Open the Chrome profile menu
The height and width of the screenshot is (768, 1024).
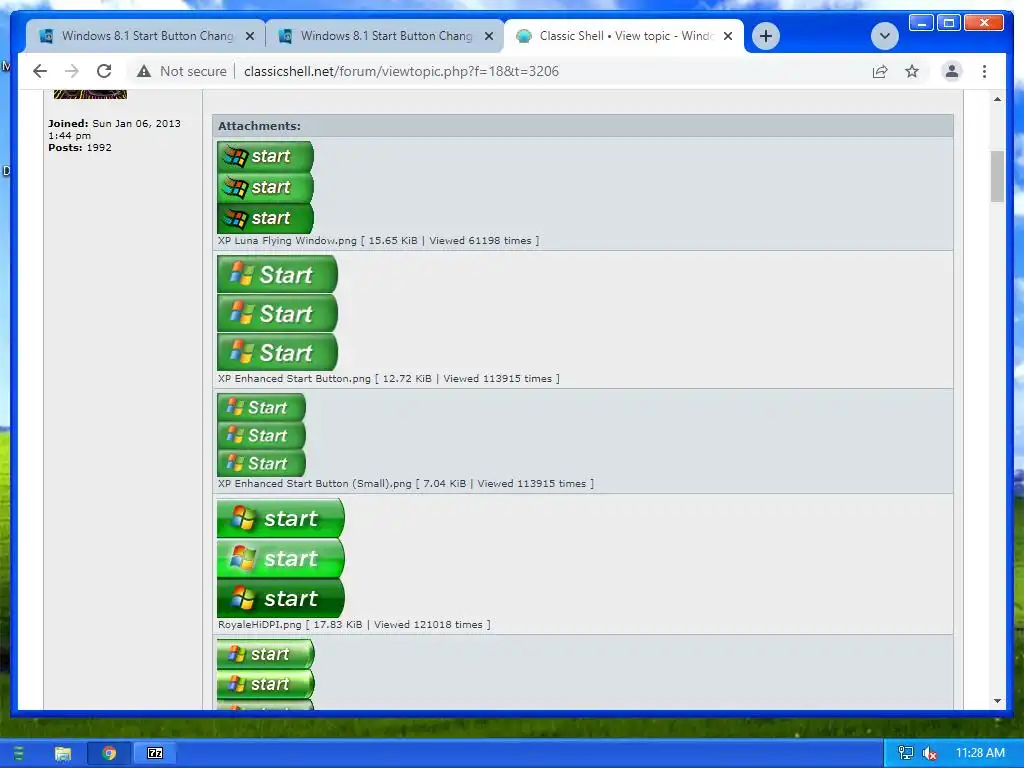pos(952,71)
